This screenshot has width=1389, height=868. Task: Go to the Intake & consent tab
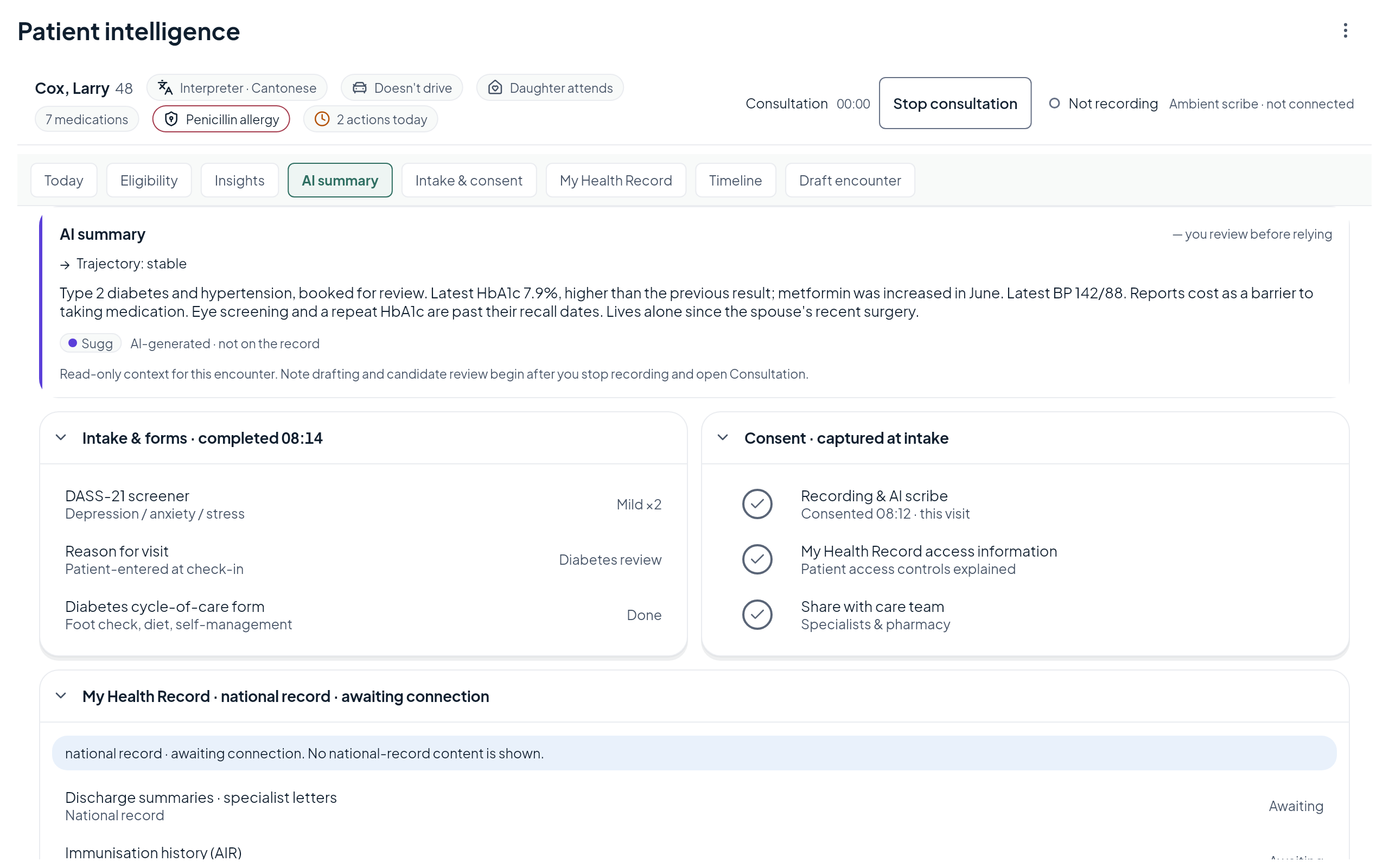[x=468, y=180]
